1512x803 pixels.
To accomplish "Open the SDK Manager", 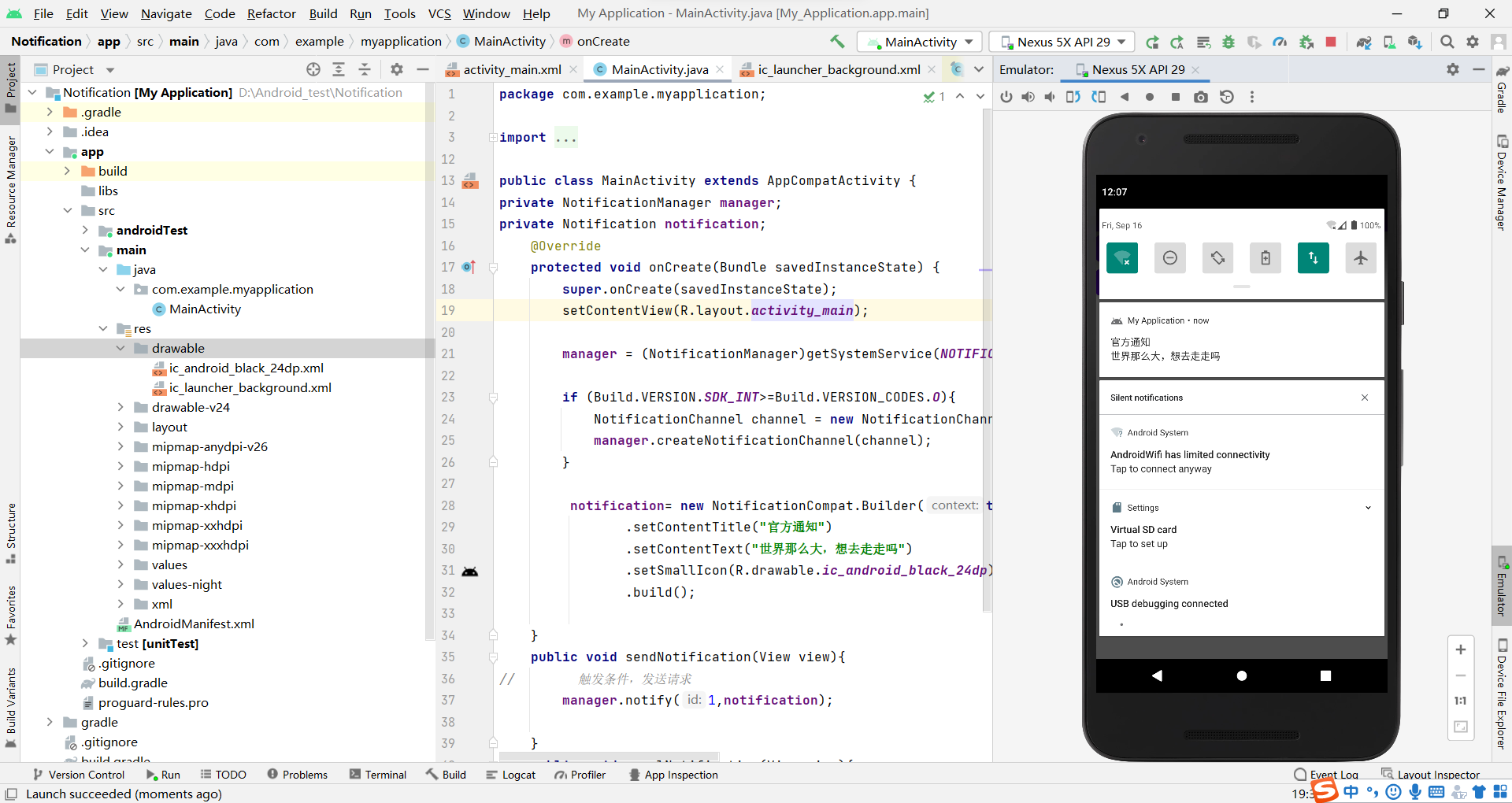I will pos(1414,42).
